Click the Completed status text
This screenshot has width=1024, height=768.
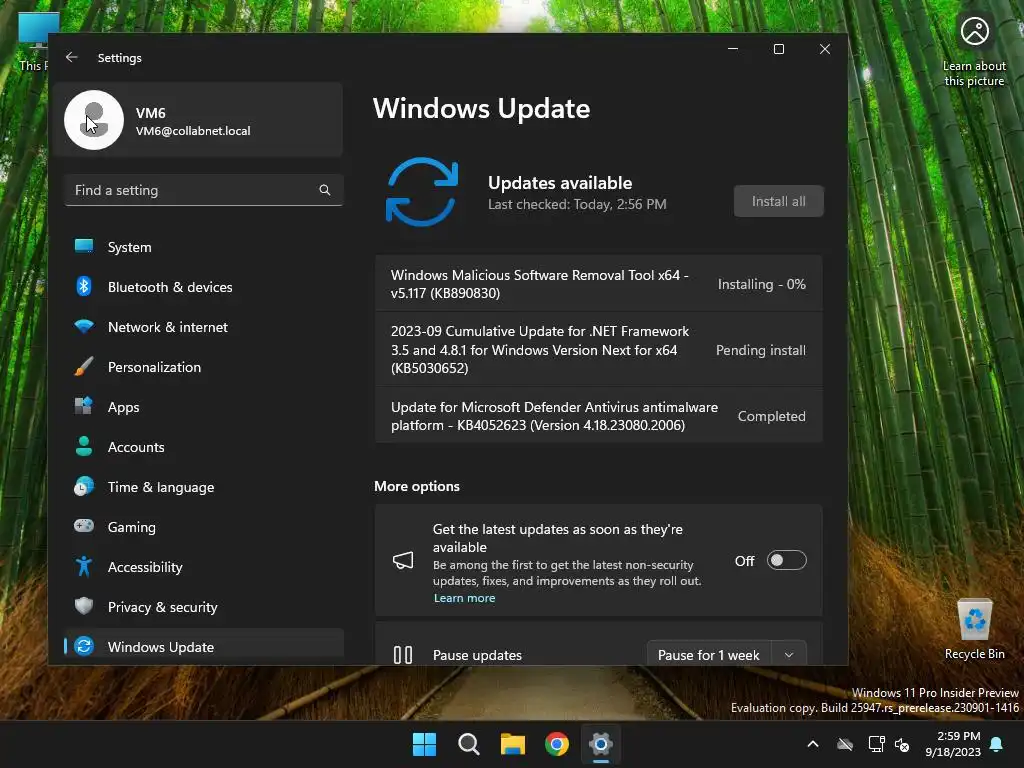[x=771, y=416]
